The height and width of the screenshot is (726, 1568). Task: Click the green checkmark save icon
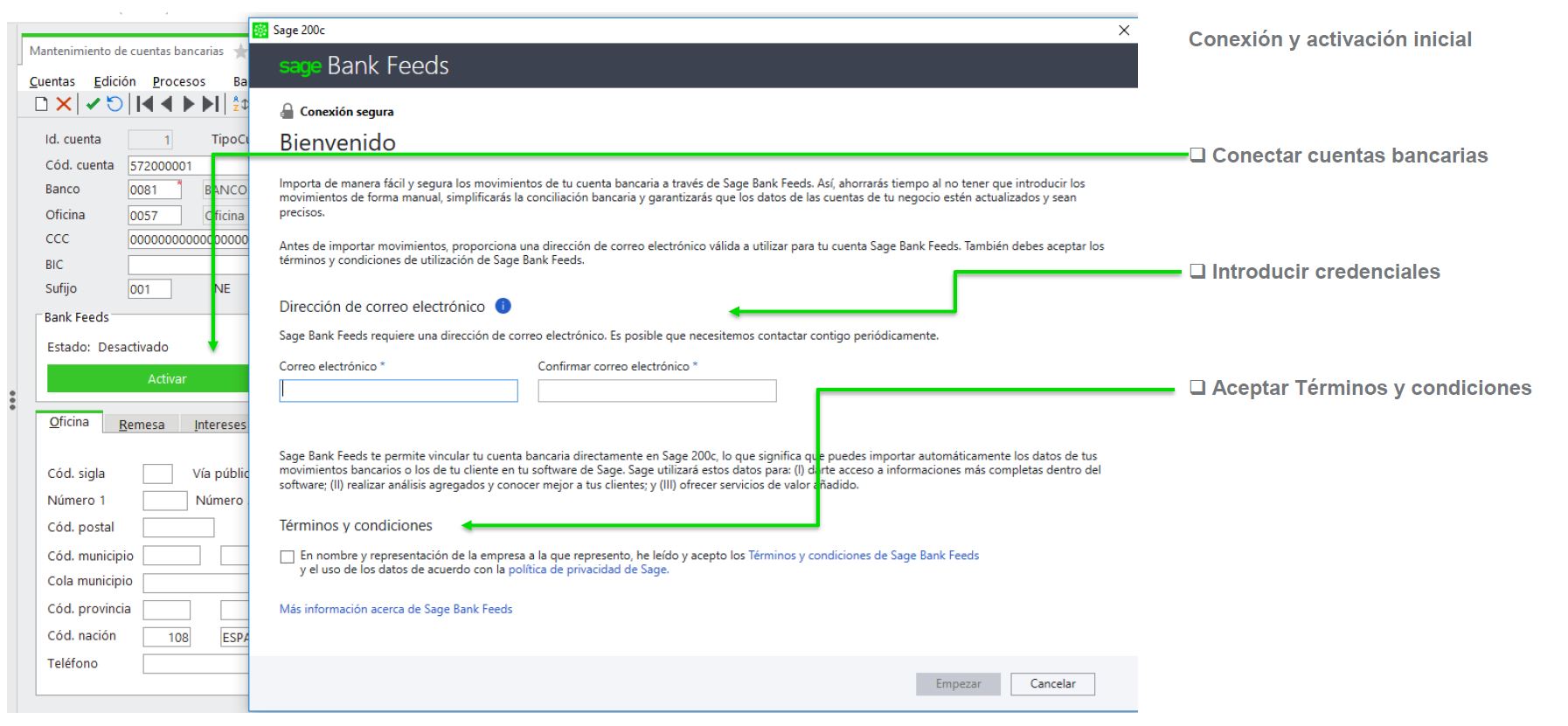(x=93, y=104)
